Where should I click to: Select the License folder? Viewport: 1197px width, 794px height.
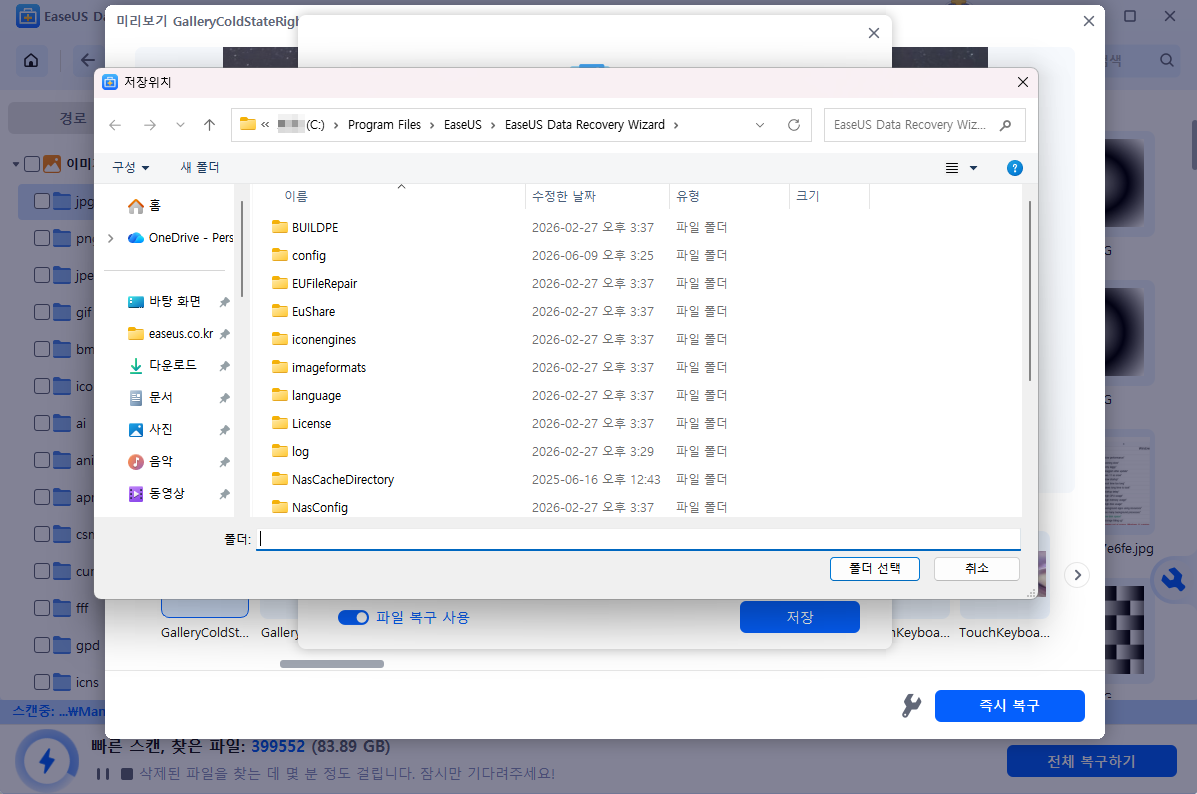(302, 424)
